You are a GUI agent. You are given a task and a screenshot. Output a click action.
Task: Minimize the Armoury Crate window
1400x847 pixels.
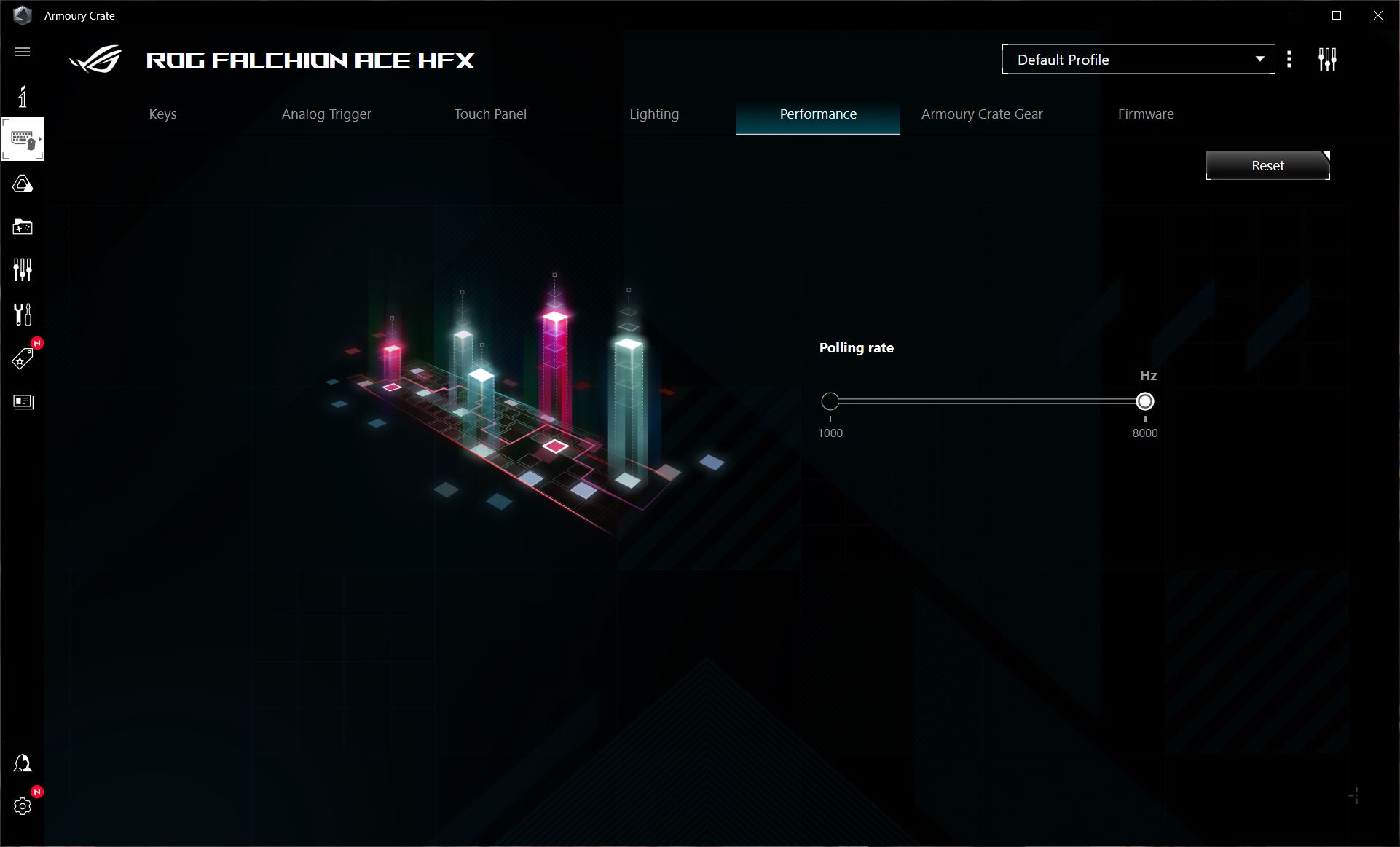click(1295, 15)
